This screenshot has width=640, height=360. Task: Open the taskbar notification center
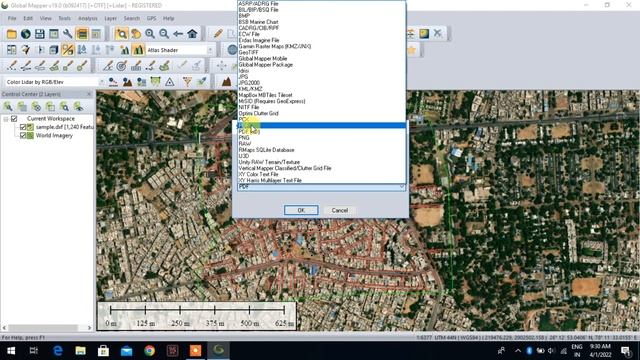pos(626,351)
